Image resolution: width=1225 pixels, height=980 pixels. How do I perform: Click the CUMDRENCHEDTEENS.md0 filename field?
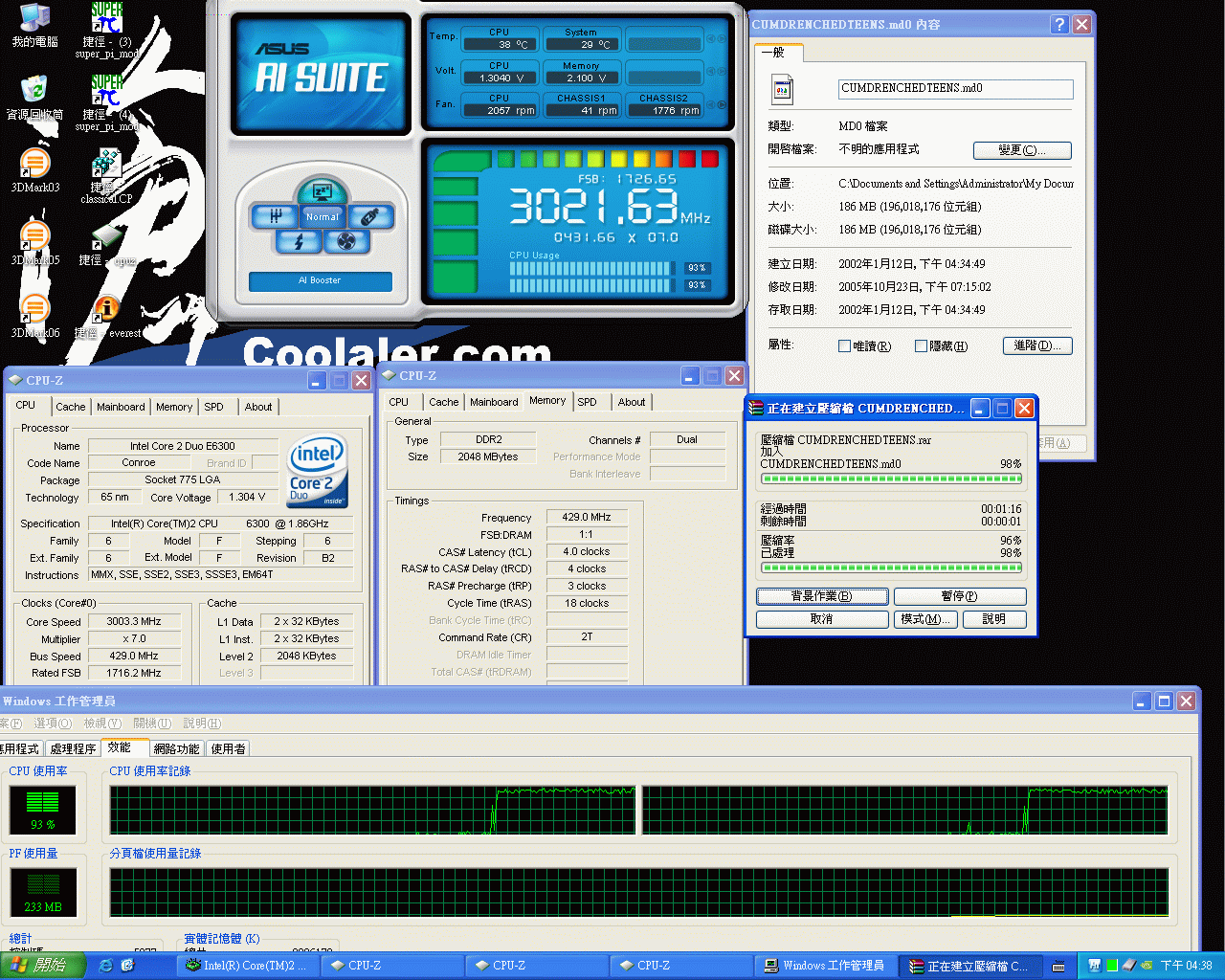coord(955,89)
